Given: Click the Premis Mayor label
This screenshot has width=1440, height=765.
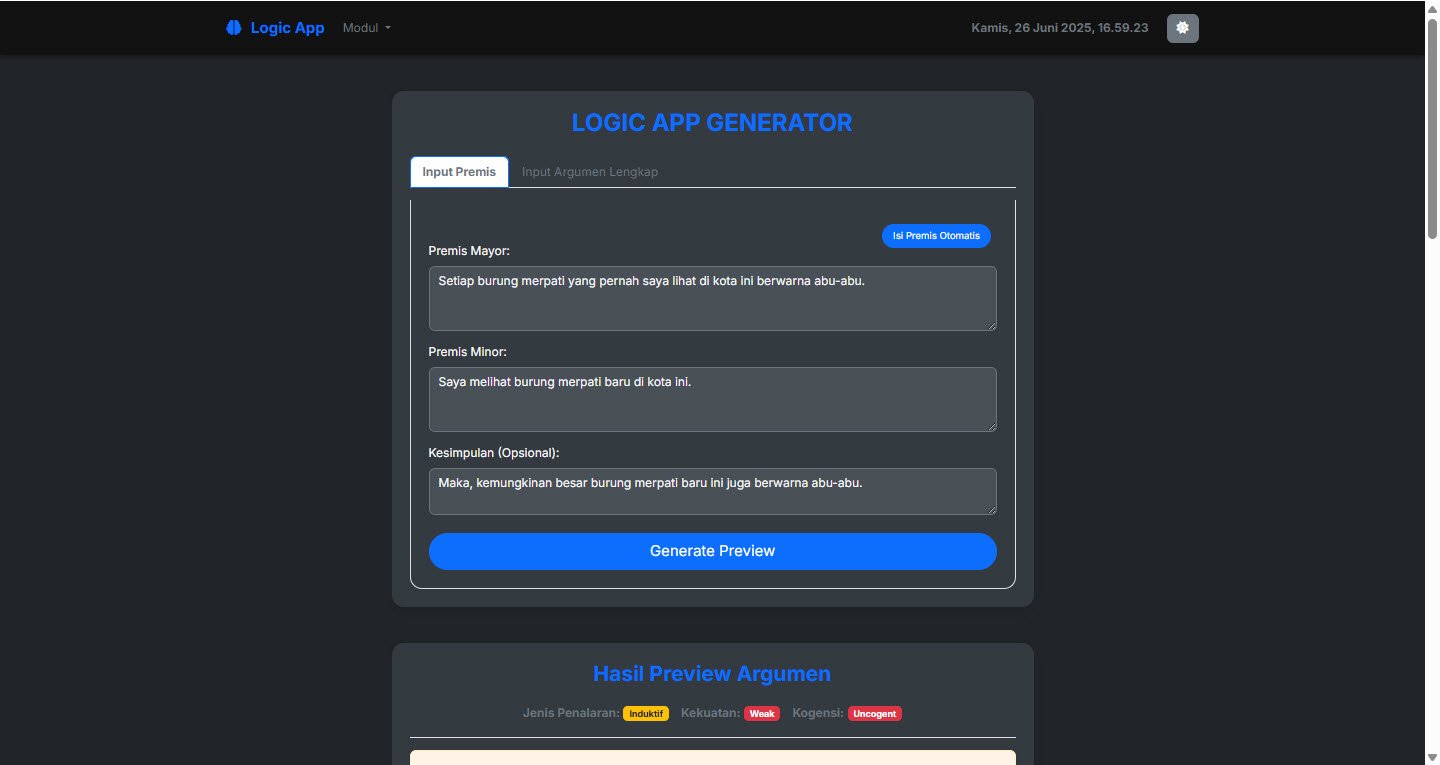Looking at the screenshot, I should pyautogui.click(x=469, y=251).
